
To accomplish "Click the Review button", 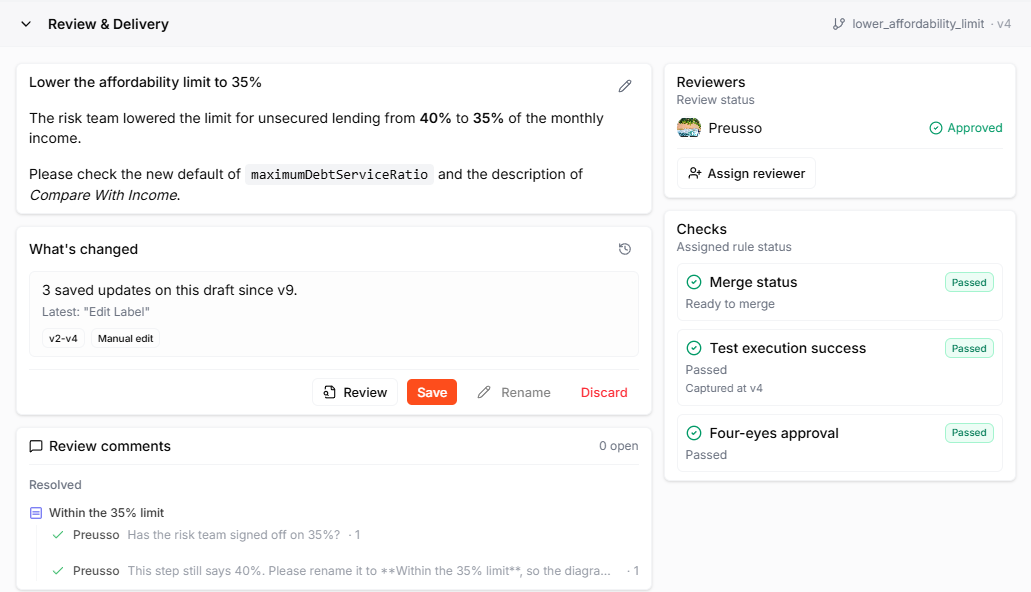I will point(355,393).
